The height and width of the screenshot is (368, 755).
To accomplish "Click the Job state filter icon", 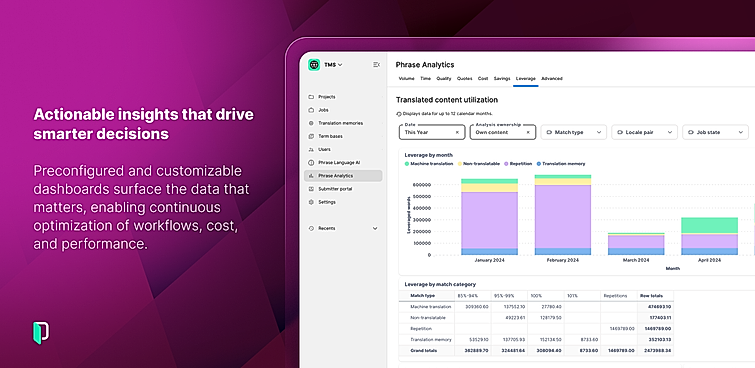I will (x=691, y=132).
